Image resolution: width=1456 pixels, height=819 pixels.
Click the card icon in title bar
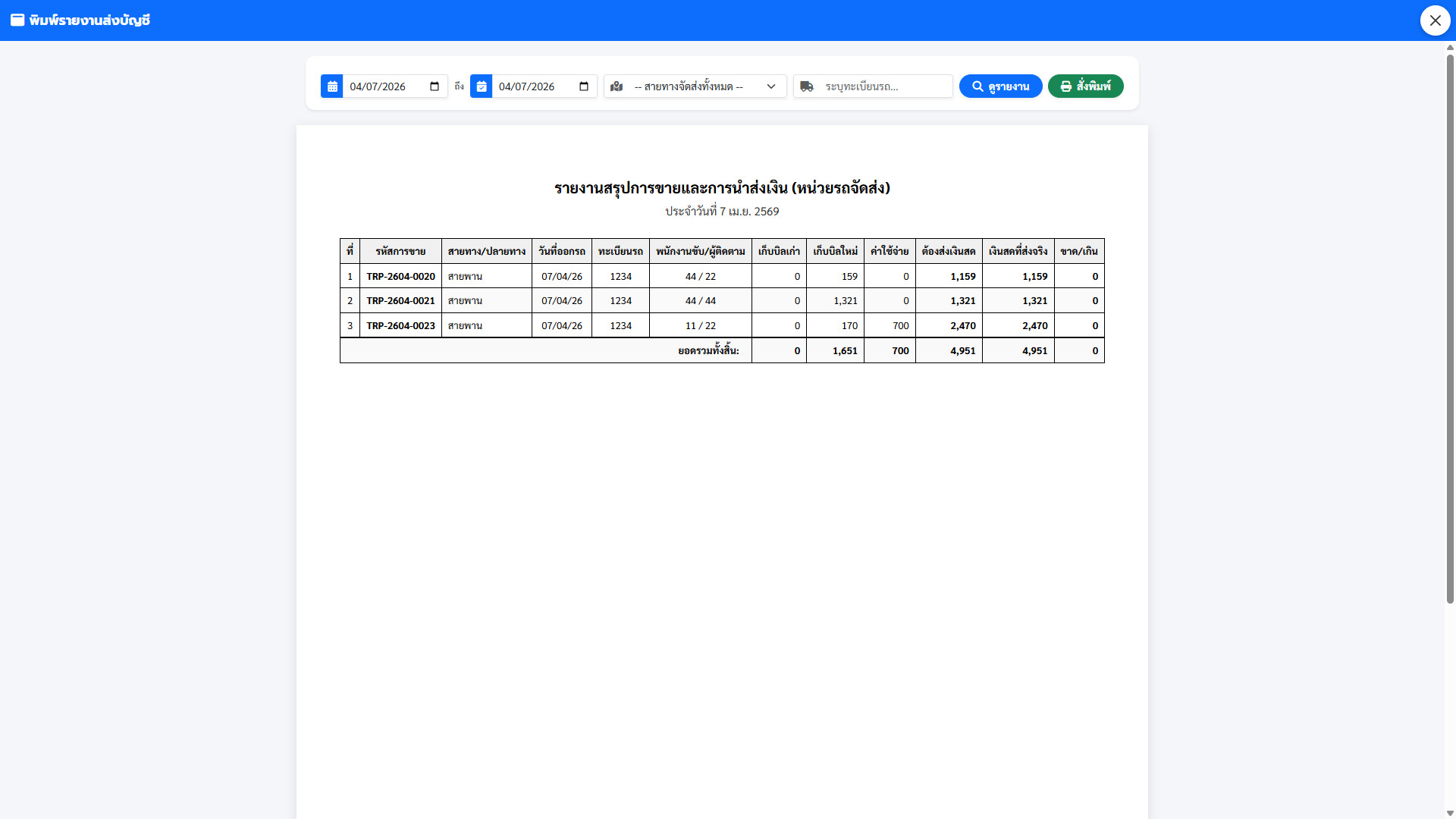[x=17, y=20]
